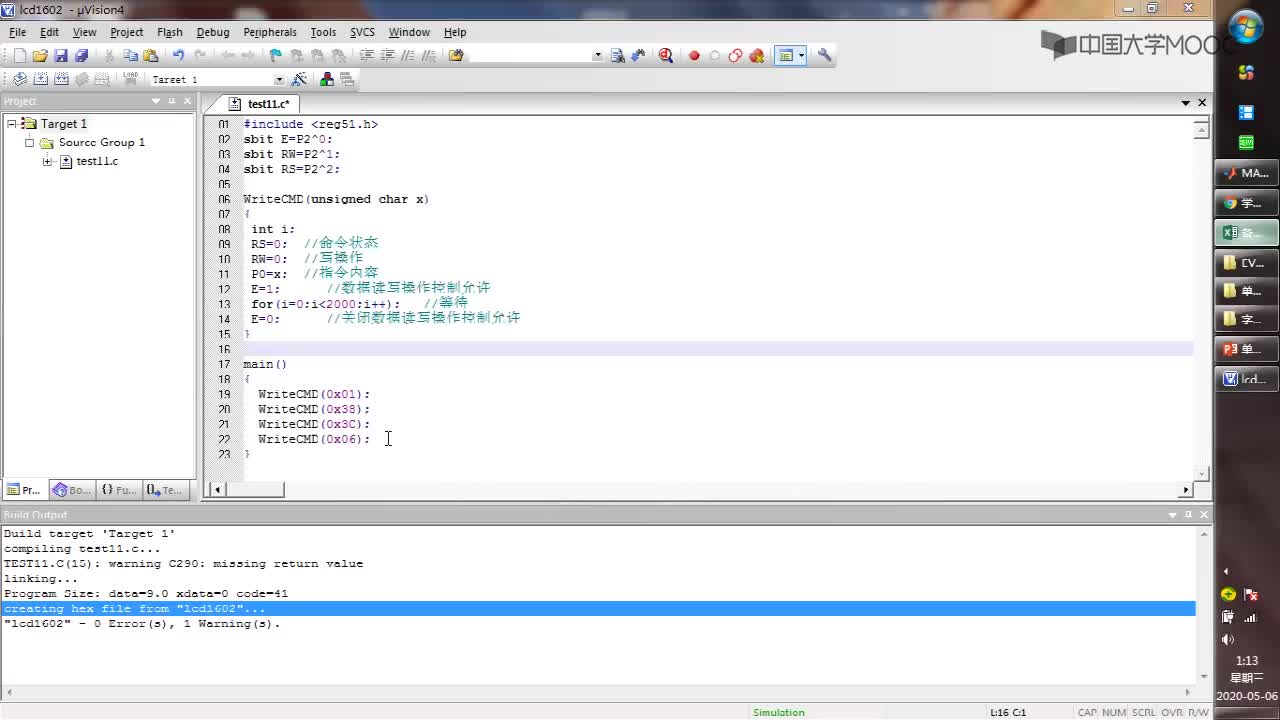Paste from clipboard with the Paste icon

pyautogui.click(x=151, y=56)
